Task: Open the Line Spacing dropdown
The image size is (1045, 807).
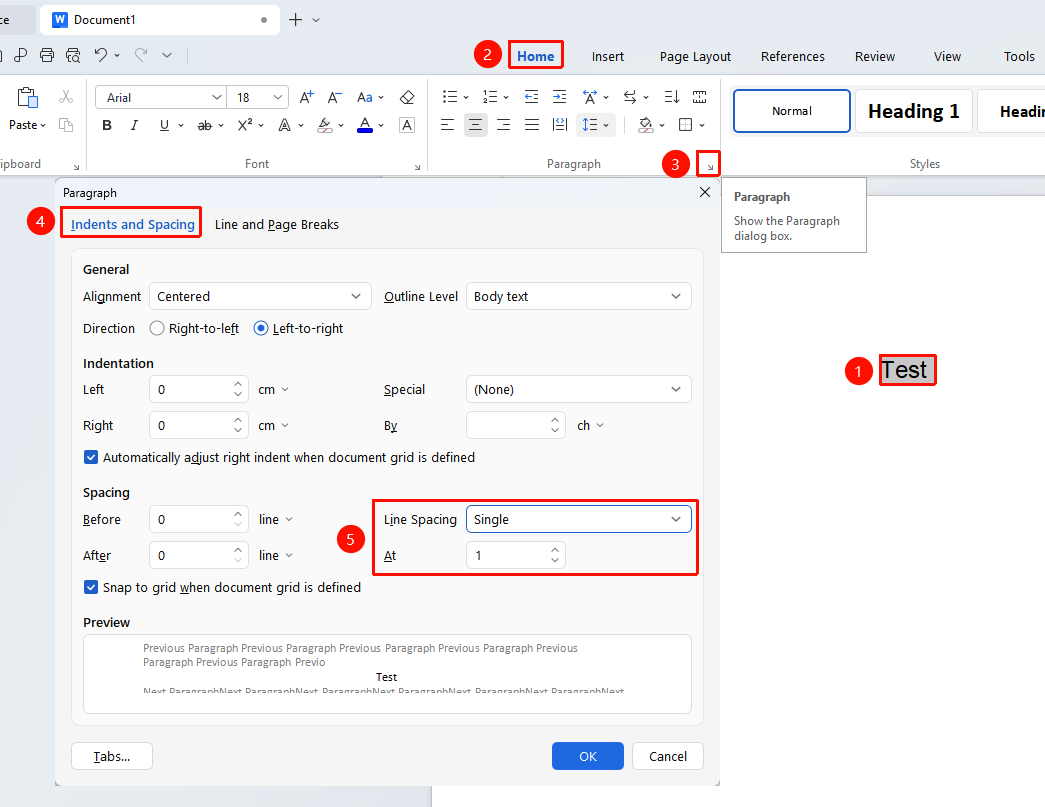Action: coord(578,519)
